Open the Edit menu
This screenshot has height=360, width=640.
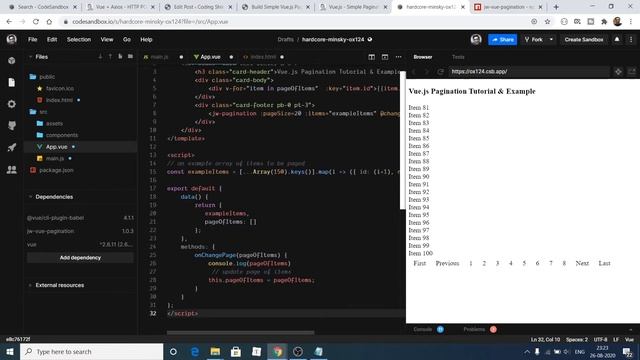tap(52, 40)
